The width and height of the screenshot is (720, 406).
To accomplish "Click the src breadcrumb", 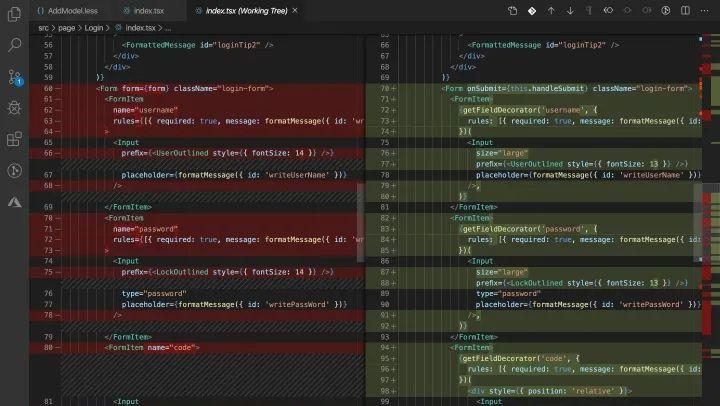I will pyautogui.click(x=43, y=28).
